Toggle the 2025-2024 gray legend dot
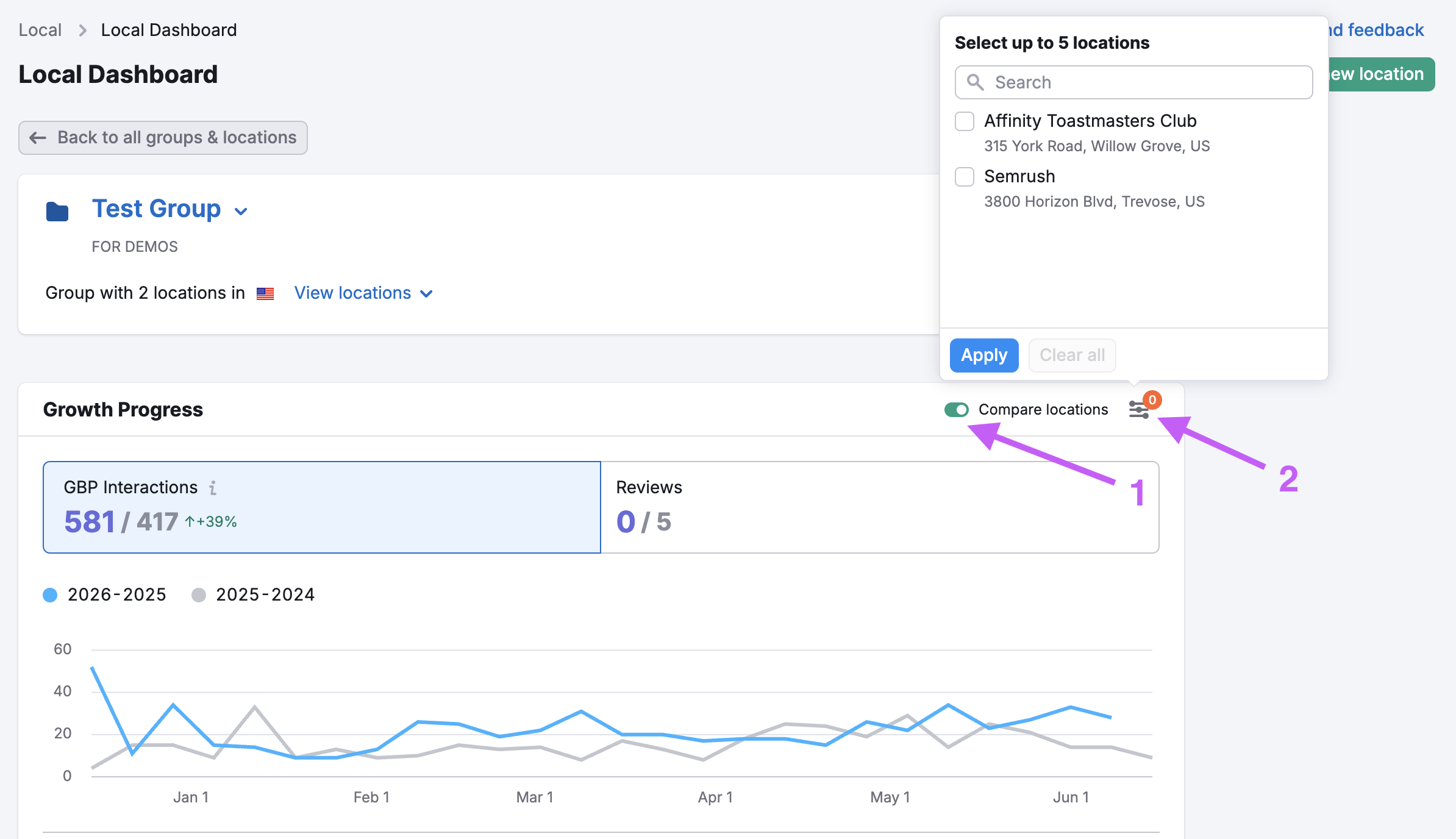Image resolution: width=1456 pixels, height=839 pixels. click(199, 595)
